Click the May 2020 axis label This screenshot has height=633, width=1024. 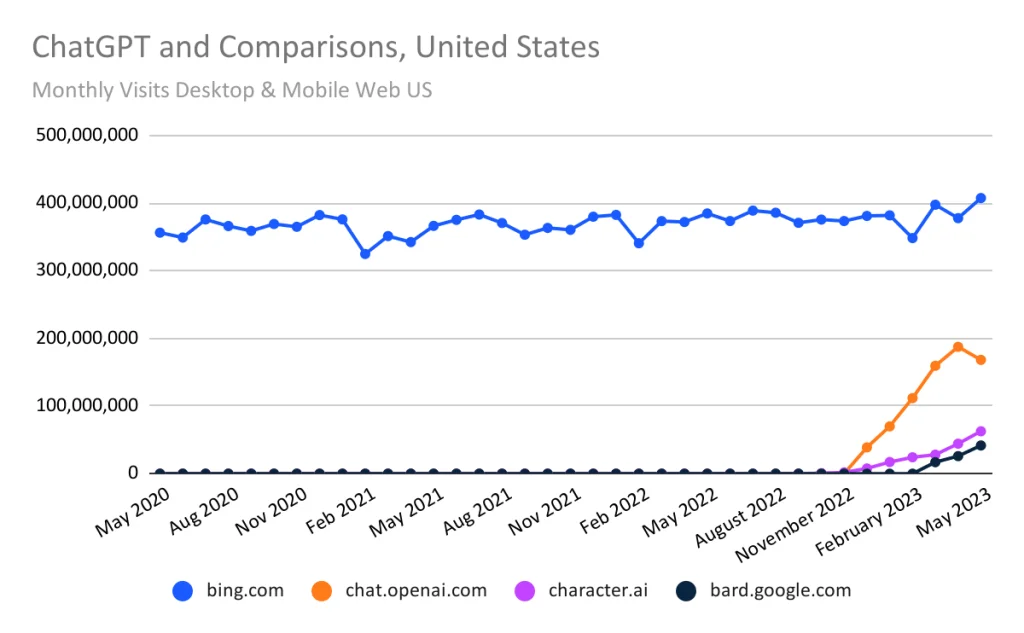(x=133, y=513)
